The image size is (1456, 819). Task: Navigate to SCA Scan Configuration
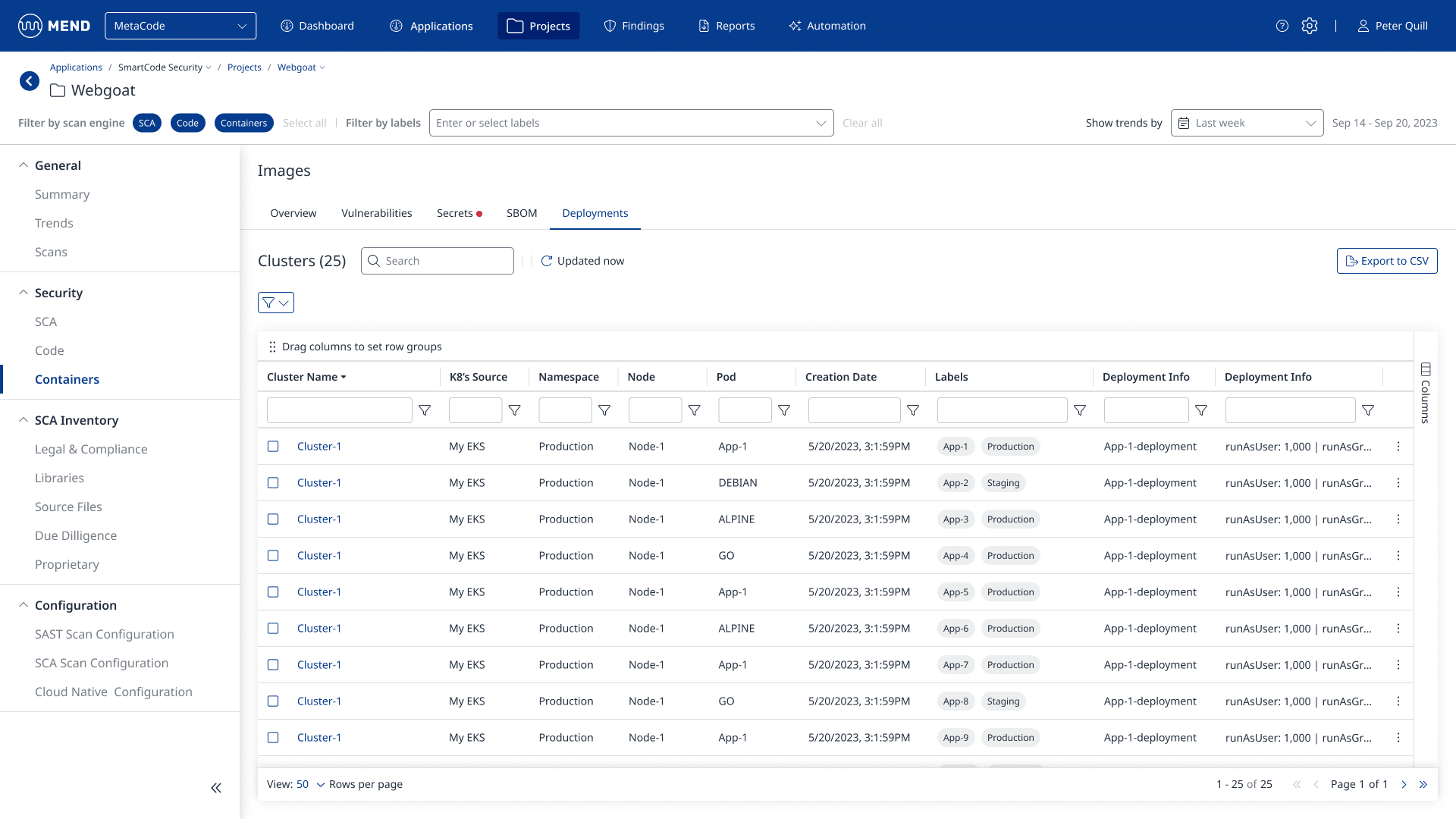(101, 663)
